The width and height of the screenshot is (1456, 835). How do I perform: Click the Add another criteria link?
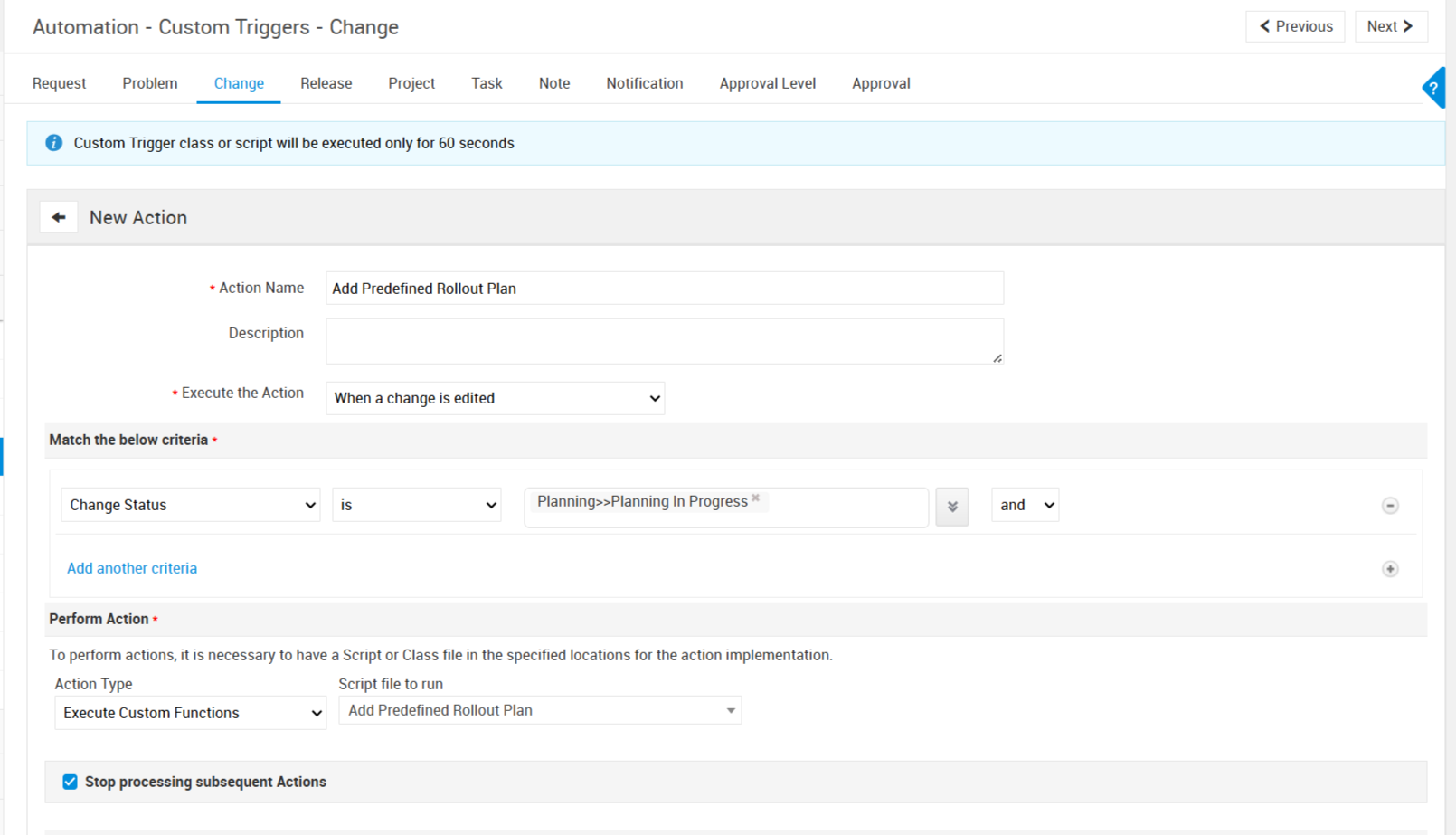pos(132,568)
